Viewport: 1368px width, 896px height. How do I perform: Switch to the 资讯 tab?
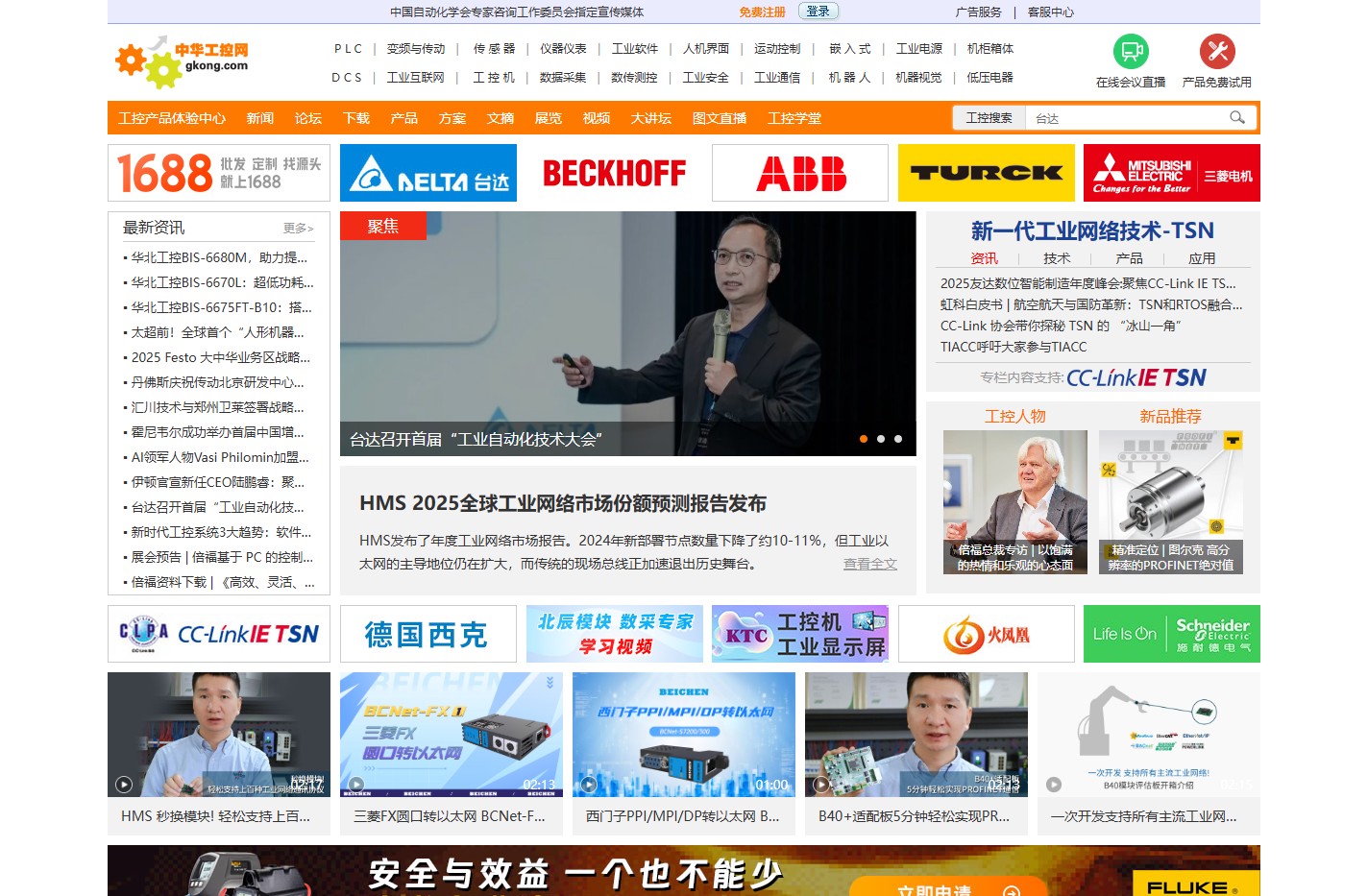[985, 258]
